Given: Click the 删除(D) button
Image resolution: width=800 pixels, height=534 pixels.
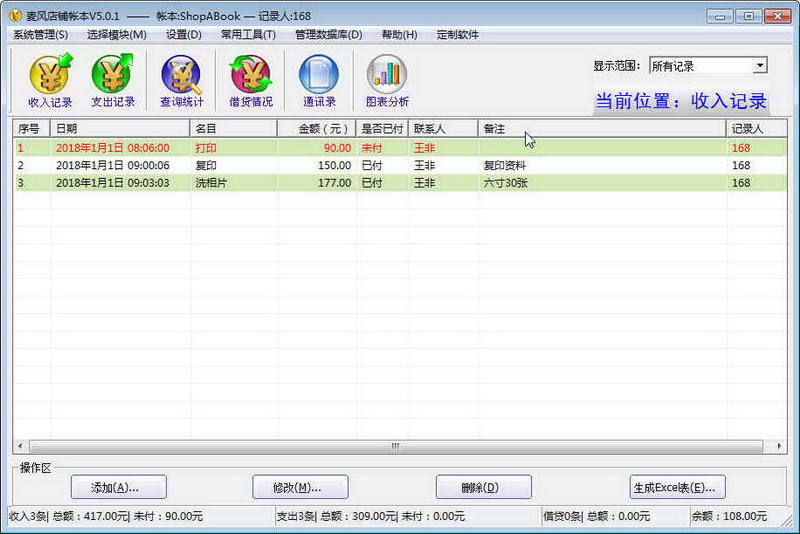Looking at the screenshot, I should tap(484, 487).
